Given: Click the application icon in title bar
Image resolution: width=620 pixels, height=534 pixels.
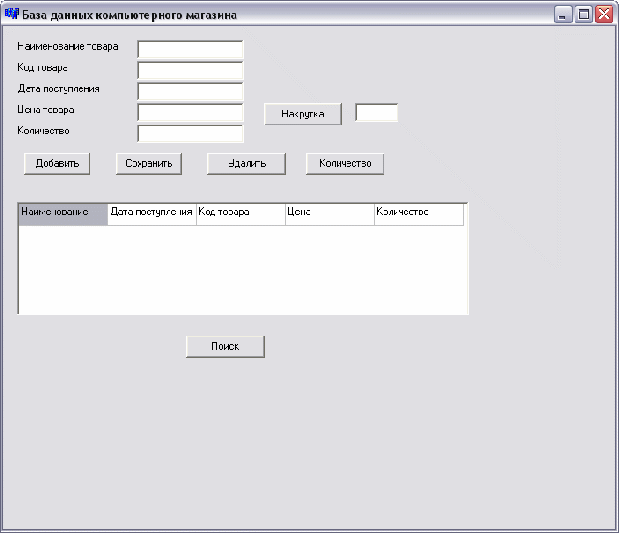Looking at the screenshot, I should coord(11,14).
